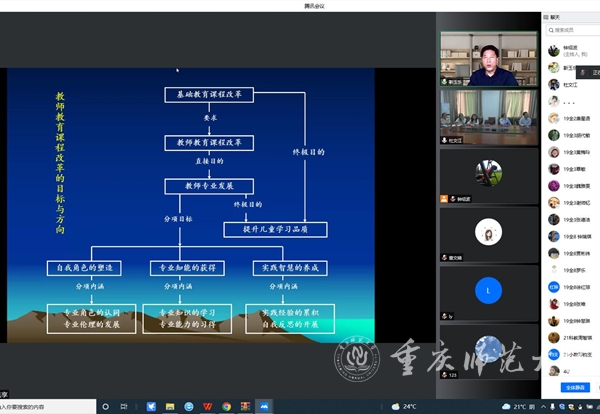Open Google Chrome from the taskbar
This screenshot has width=600, height=414.
pyautogui.click(x=227, y=407)
